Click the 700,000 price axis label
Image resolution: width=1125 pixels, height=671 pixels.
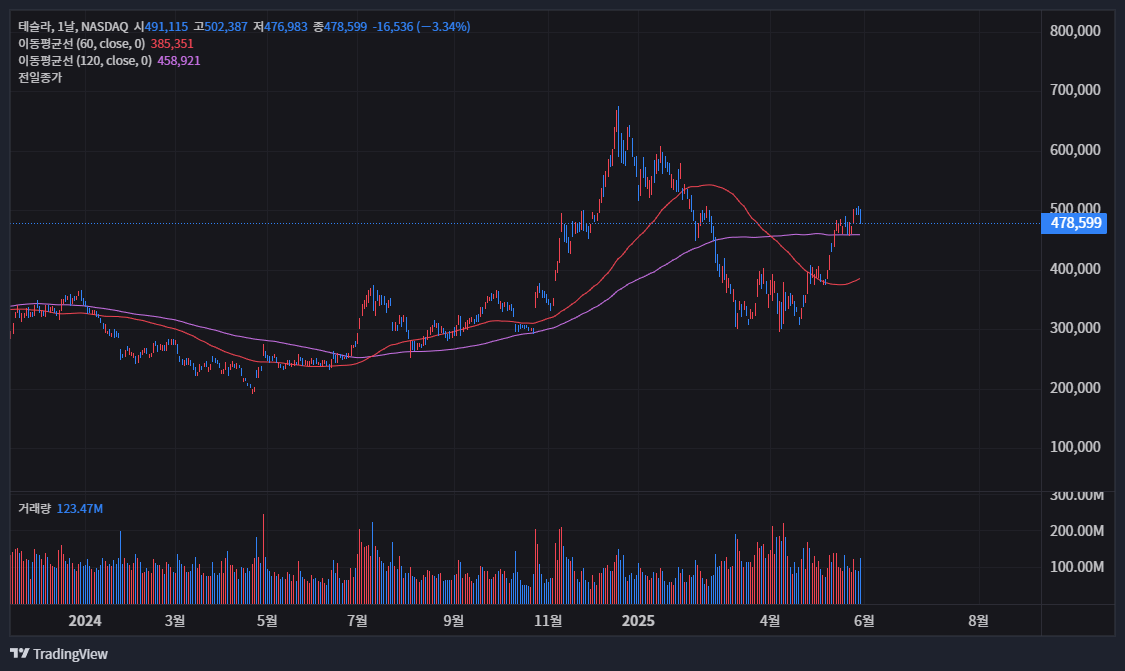click(x=1075, y=90)
